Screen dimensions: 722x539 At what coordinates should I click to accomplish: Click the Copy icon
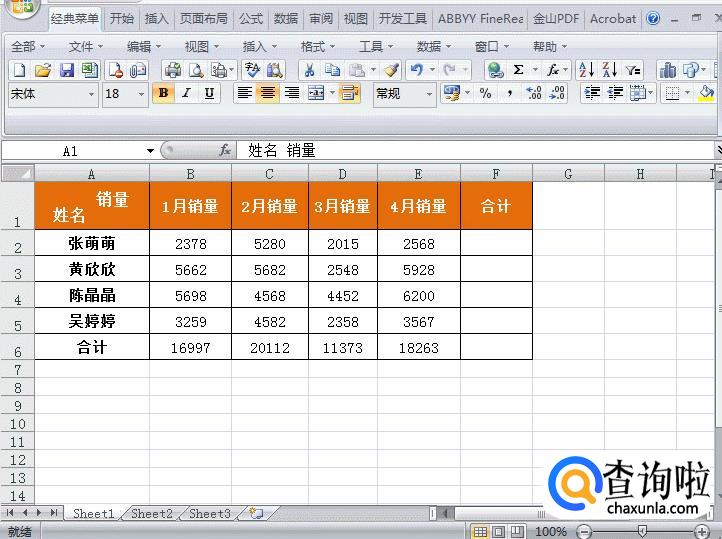[332, 70]
